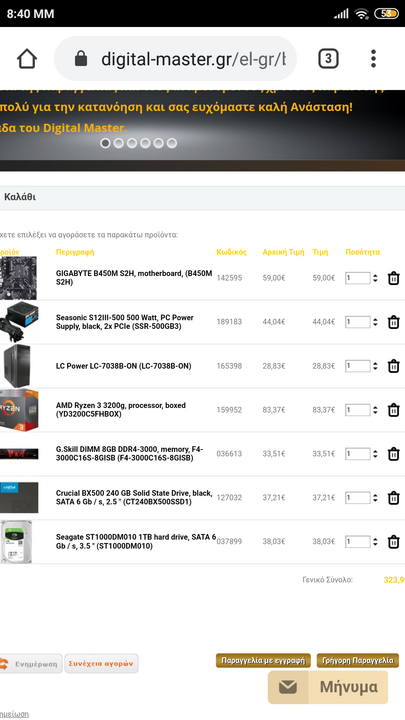Focus quantity field for Seagate ST1000DM010
The height and width of the screenshot is (720, 405).
358,542
